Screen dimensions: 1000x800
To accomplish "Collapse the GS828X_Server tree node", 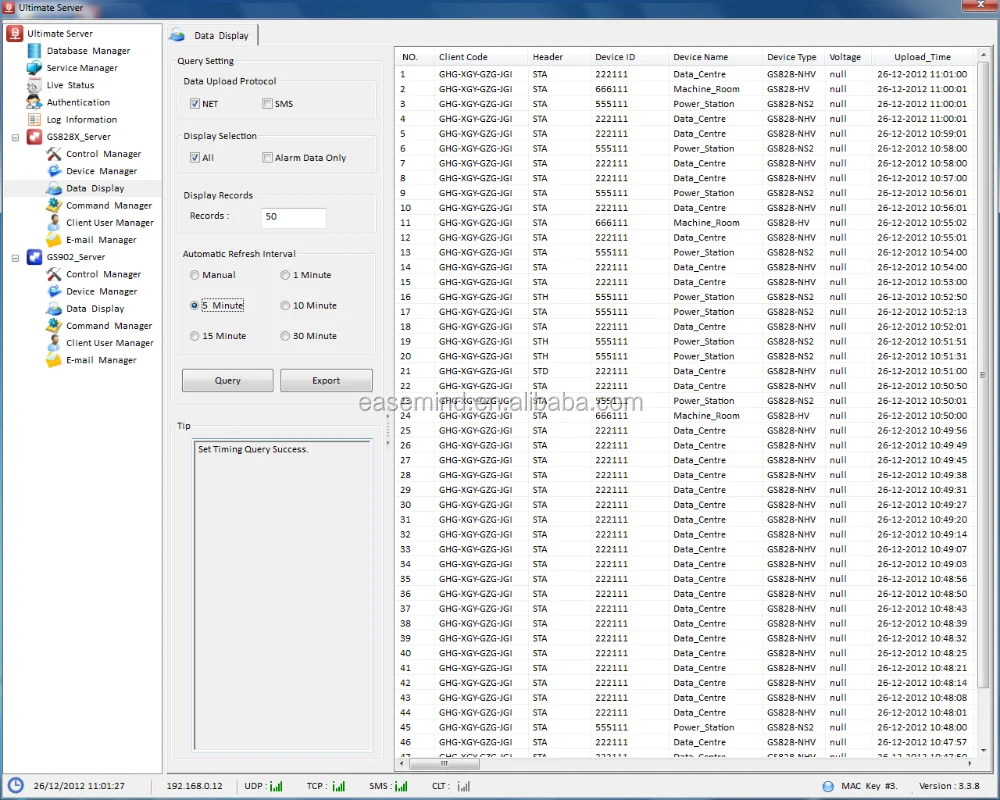I will point(16,137).
